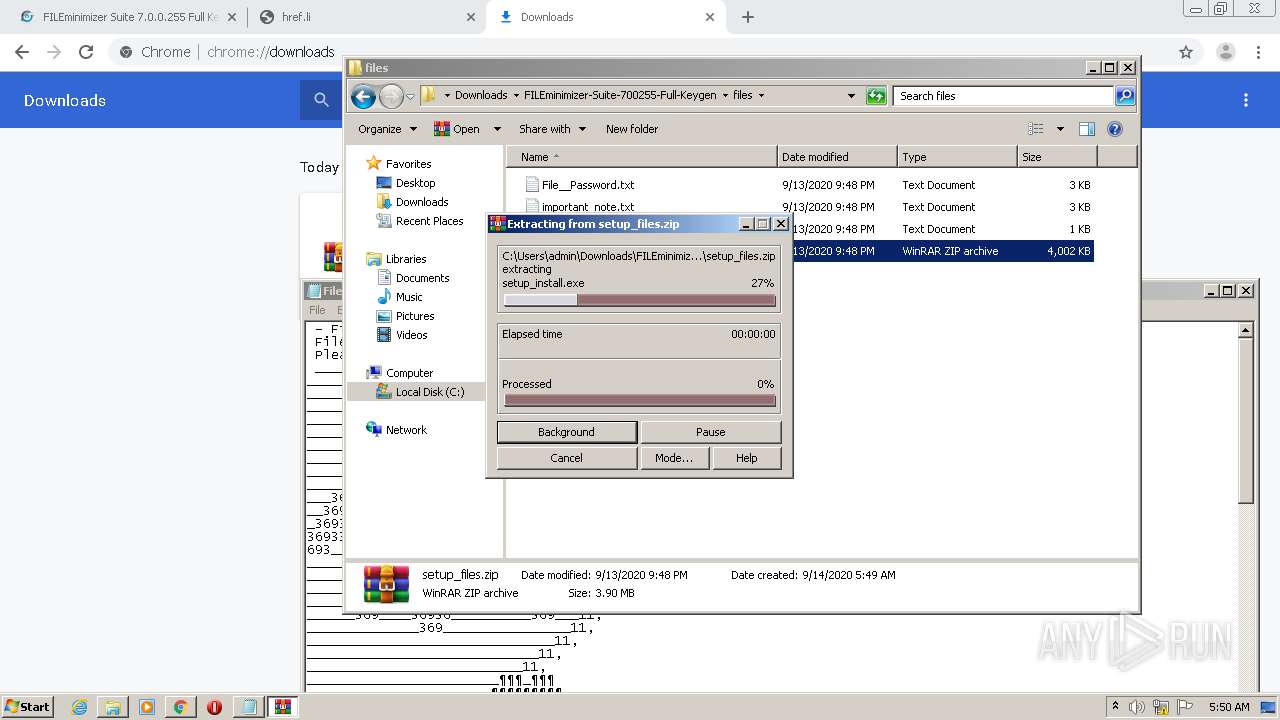Click the setup_install.exe extraction progress bar
Screen dimensions: 1280x720
coord(640,300)
